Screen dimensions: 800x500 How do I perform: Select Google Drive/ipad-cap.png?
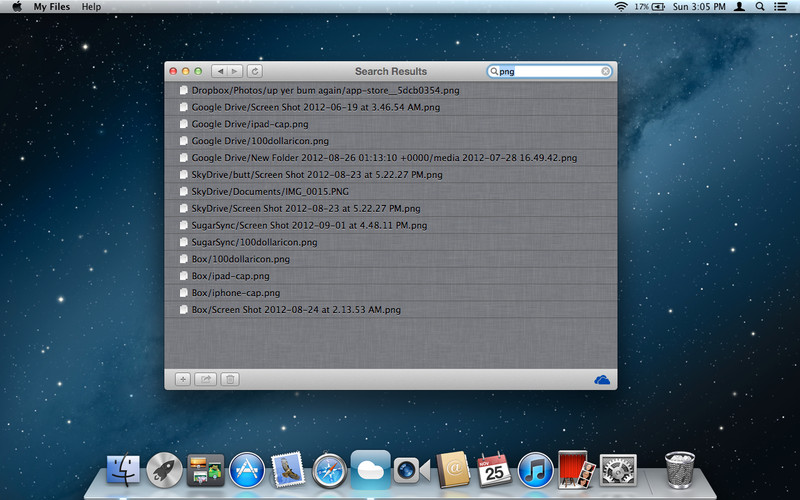391,124
